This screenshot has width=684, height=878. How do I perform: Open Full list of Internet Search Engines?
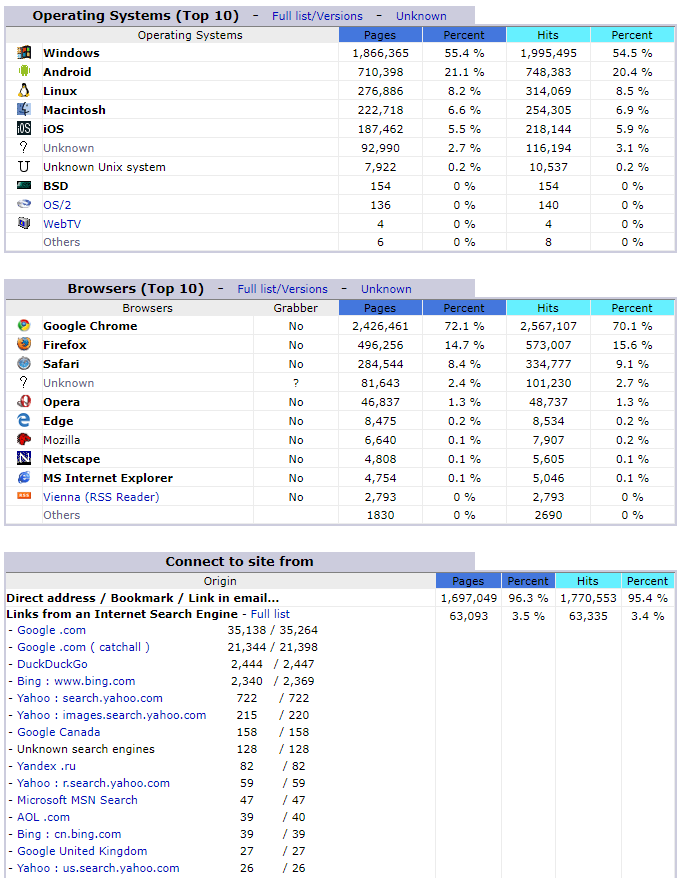click(270, 614)
